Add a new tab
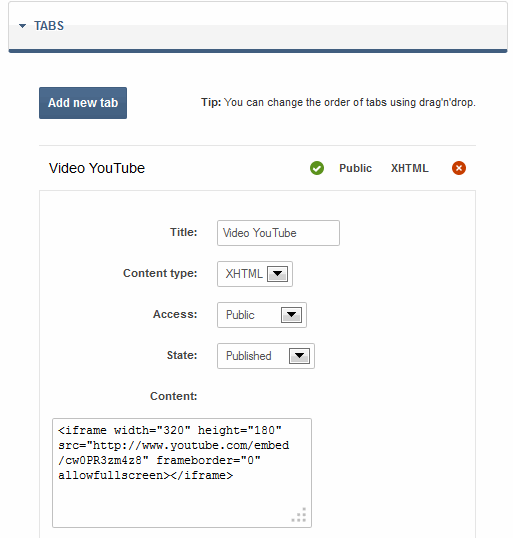This screenshot has height=538, width=513. pos(83,103)
